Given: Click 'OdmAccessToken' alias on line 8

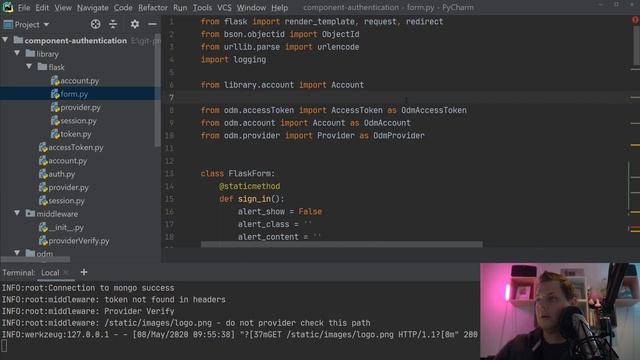Looking at the screenshot, I should [434, 110].
